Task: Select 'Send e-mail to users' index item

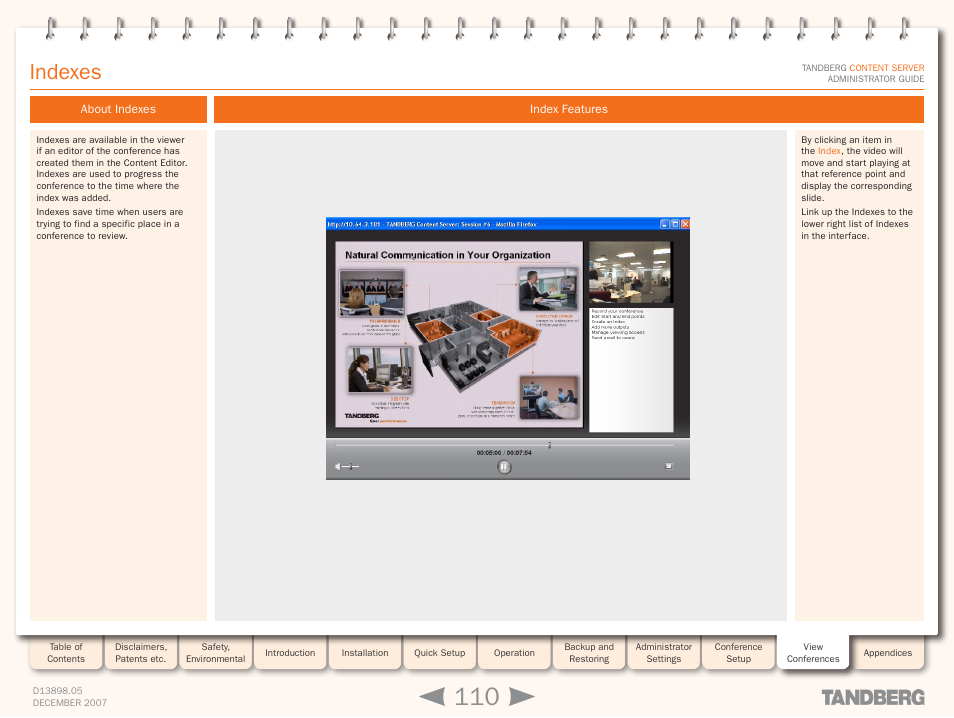Action: click(613, 338)
